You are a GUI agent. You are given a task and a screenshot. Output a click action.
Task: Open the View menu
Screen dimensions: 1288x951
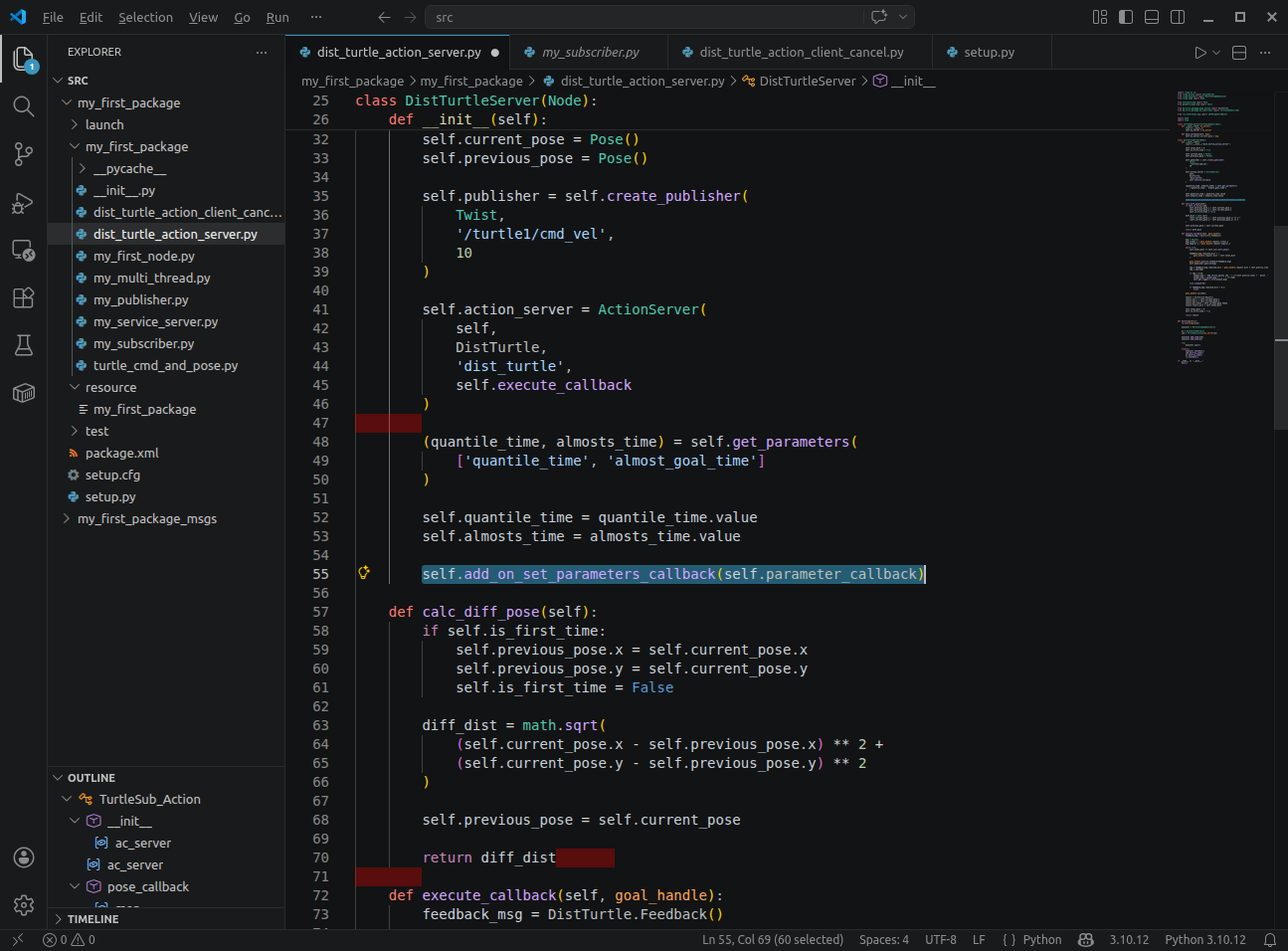[x=203, y=17]
